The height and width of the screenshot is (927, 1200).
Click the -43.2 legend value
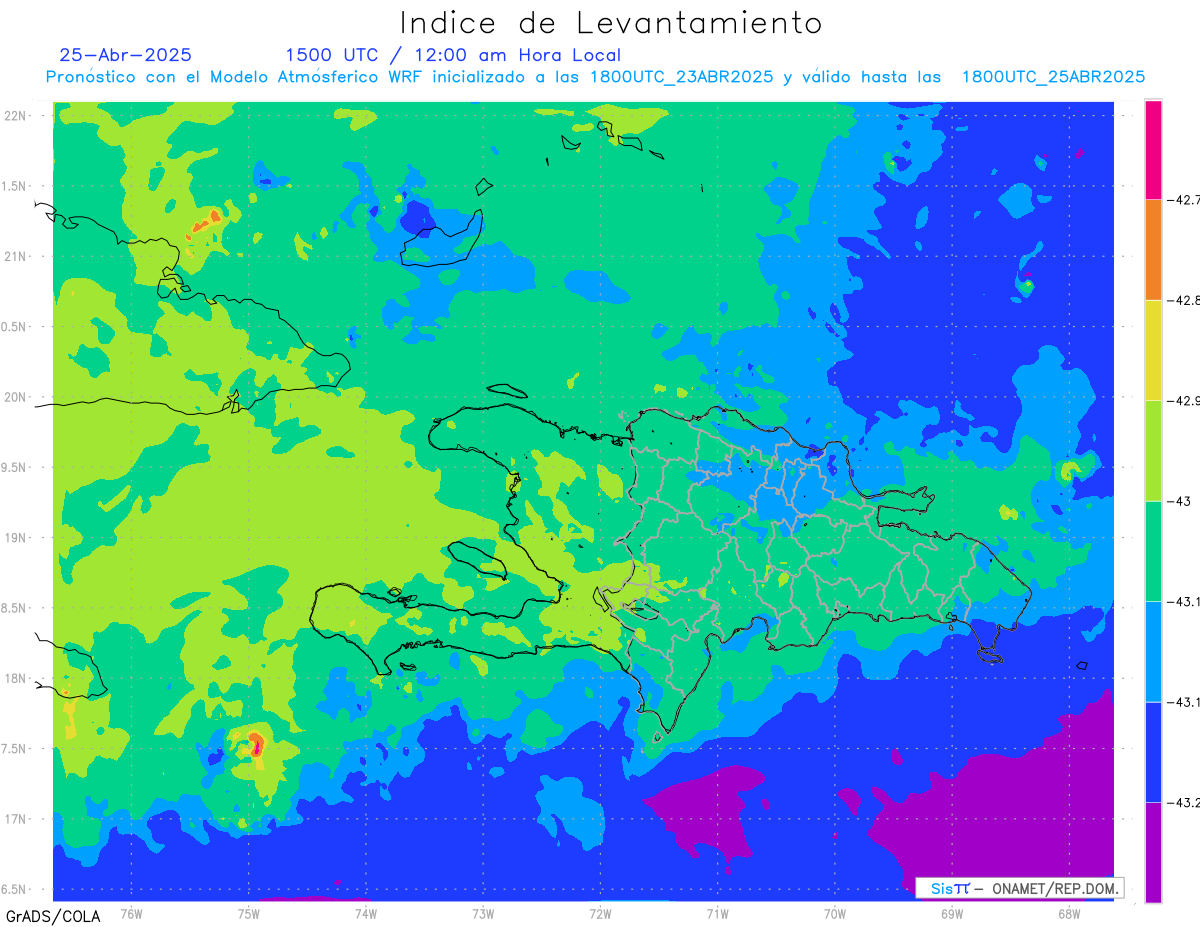pos(1186,803)
